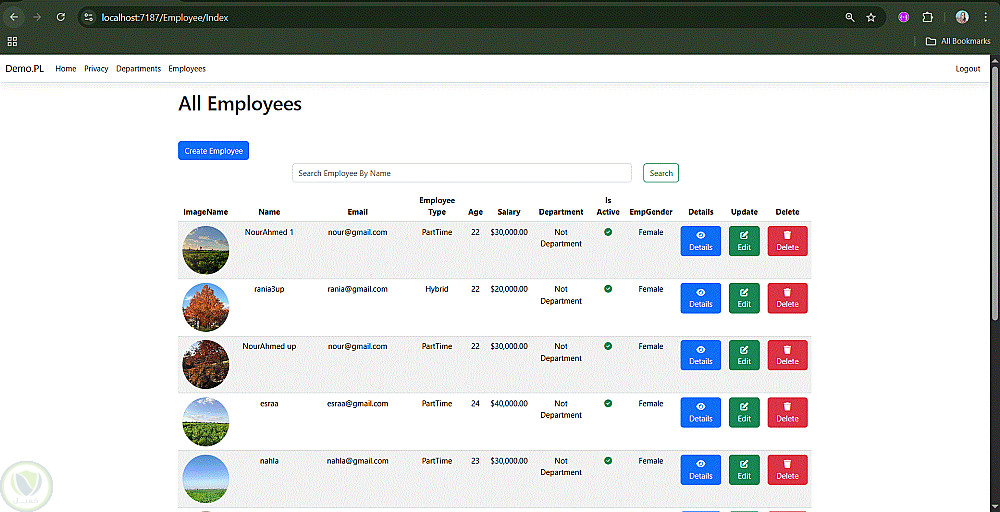Open the Chrome profile avatar
The width and height of the screenshot is (1000, 512).
pyautogui.click(x=962, y=17)
